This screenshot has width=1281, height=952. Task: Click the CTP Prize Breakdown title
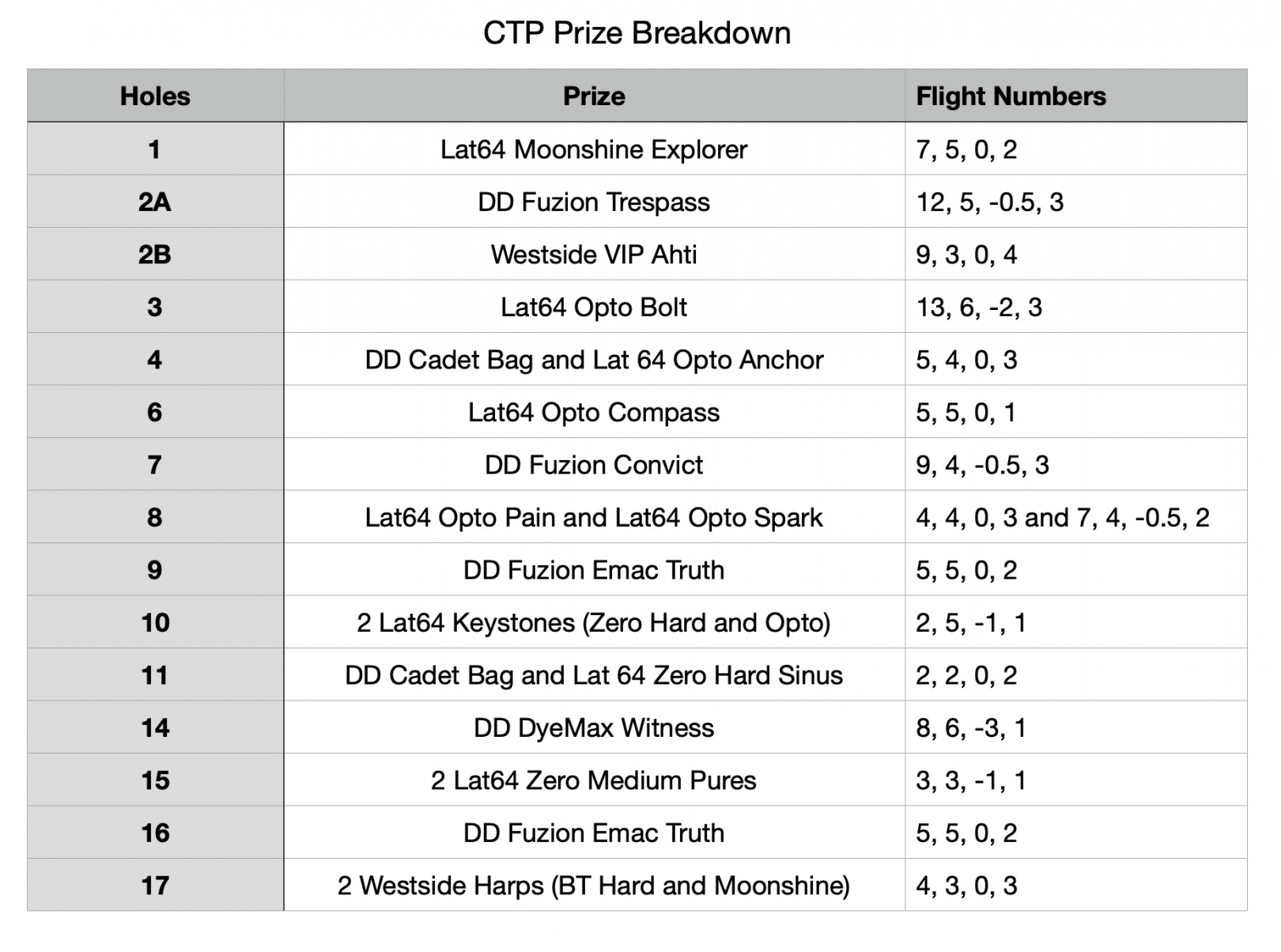pos(637,33)
